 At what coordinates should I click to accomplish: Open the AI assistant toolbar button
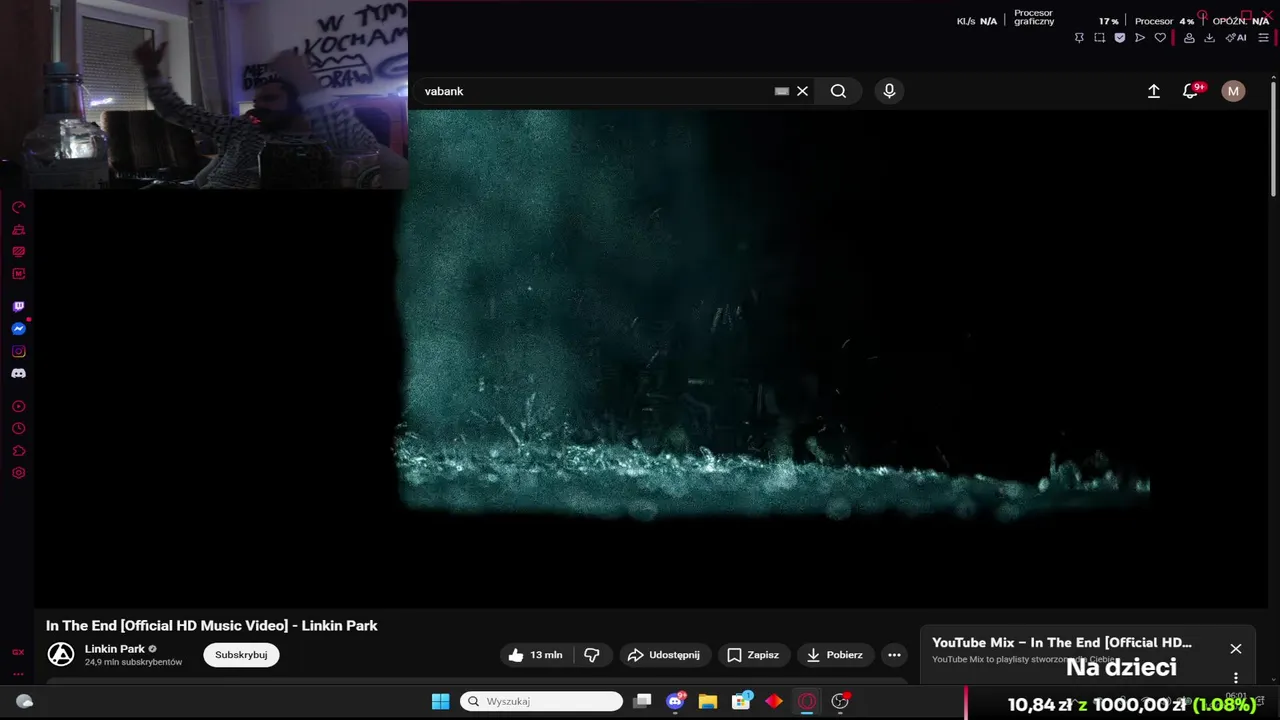[1236, 38]
